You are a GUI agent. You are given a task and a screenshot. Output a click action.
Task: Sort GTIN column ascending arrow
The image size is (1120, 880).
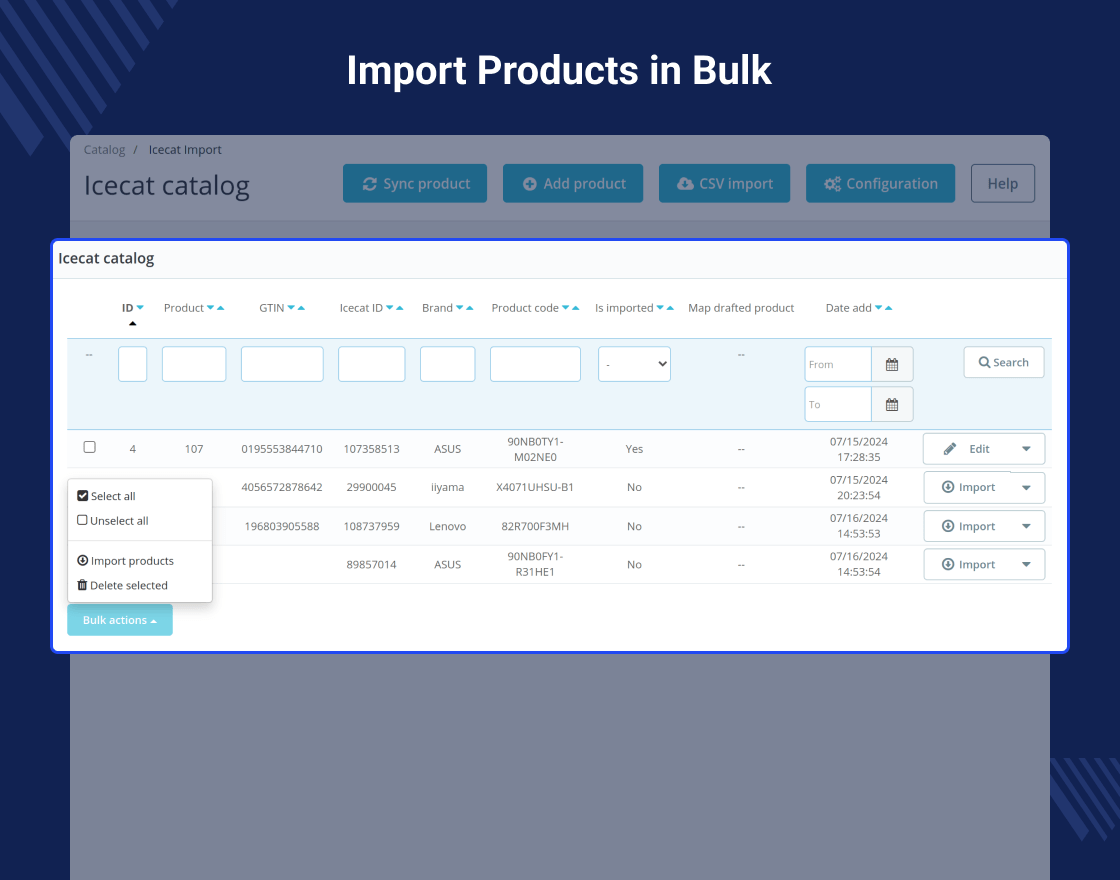tap(301, 308)
